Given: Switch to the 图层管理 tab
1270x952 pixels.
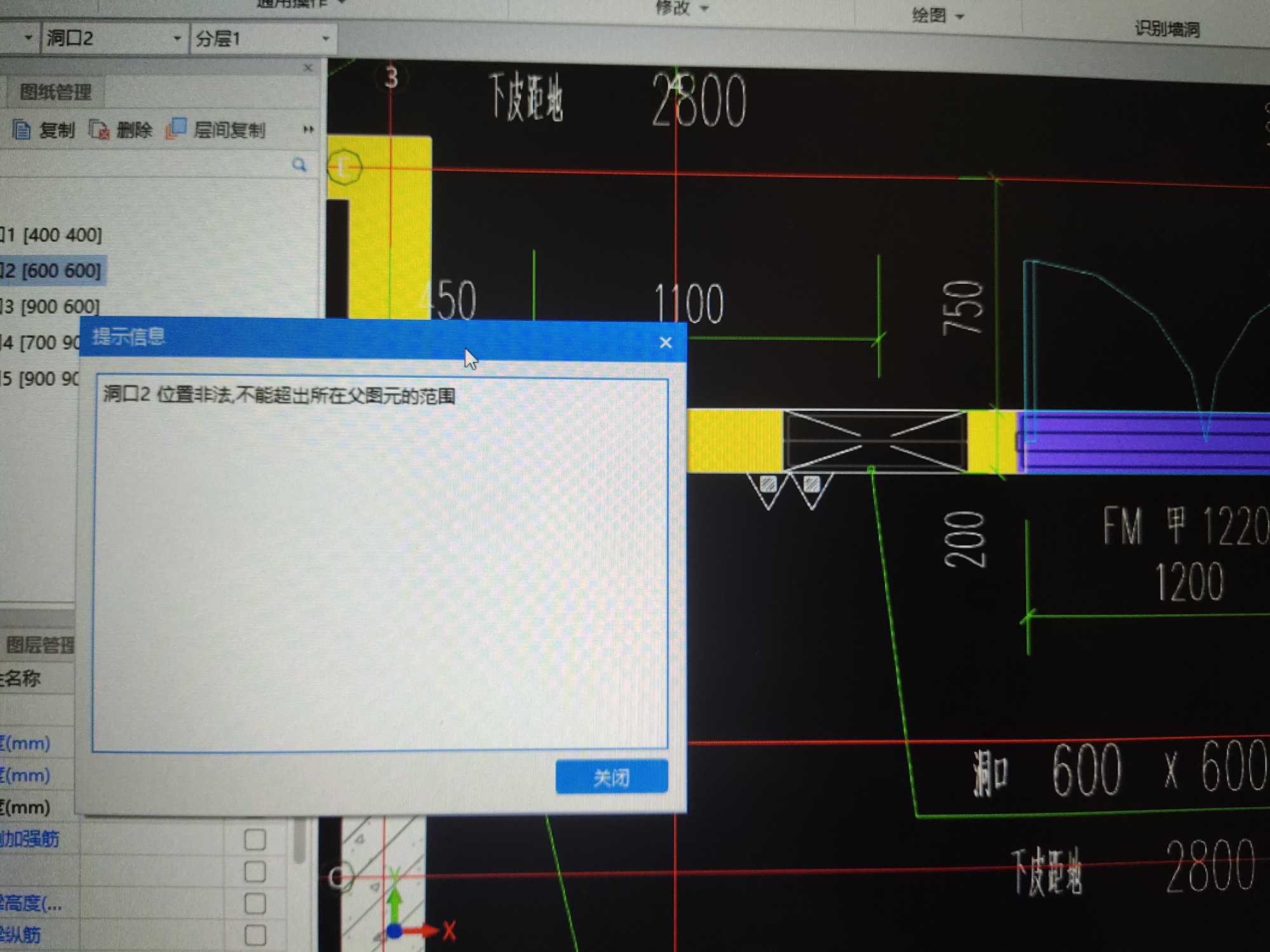Looking at the screenshot, I should (x=39, y=645).
